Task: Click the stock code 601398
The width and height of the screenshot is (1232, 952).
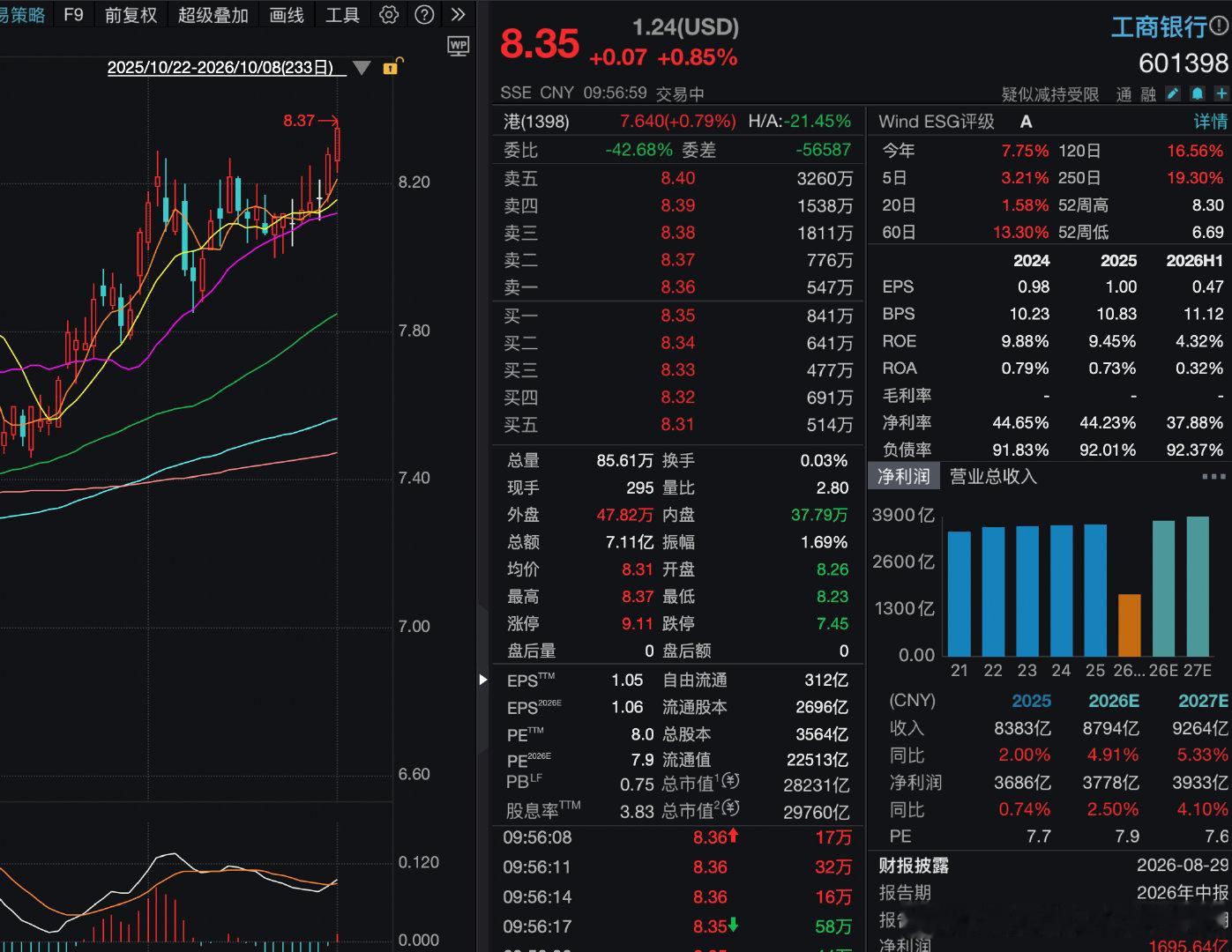Action: click(x=1183, y=63)
